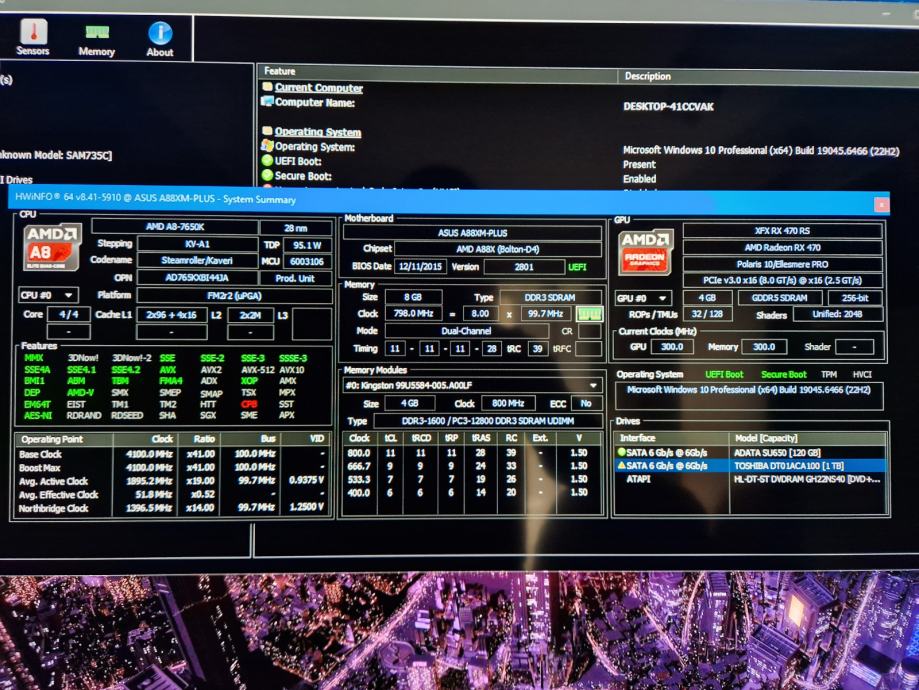Click the PCIe v3.0 x16 link field

782,280
